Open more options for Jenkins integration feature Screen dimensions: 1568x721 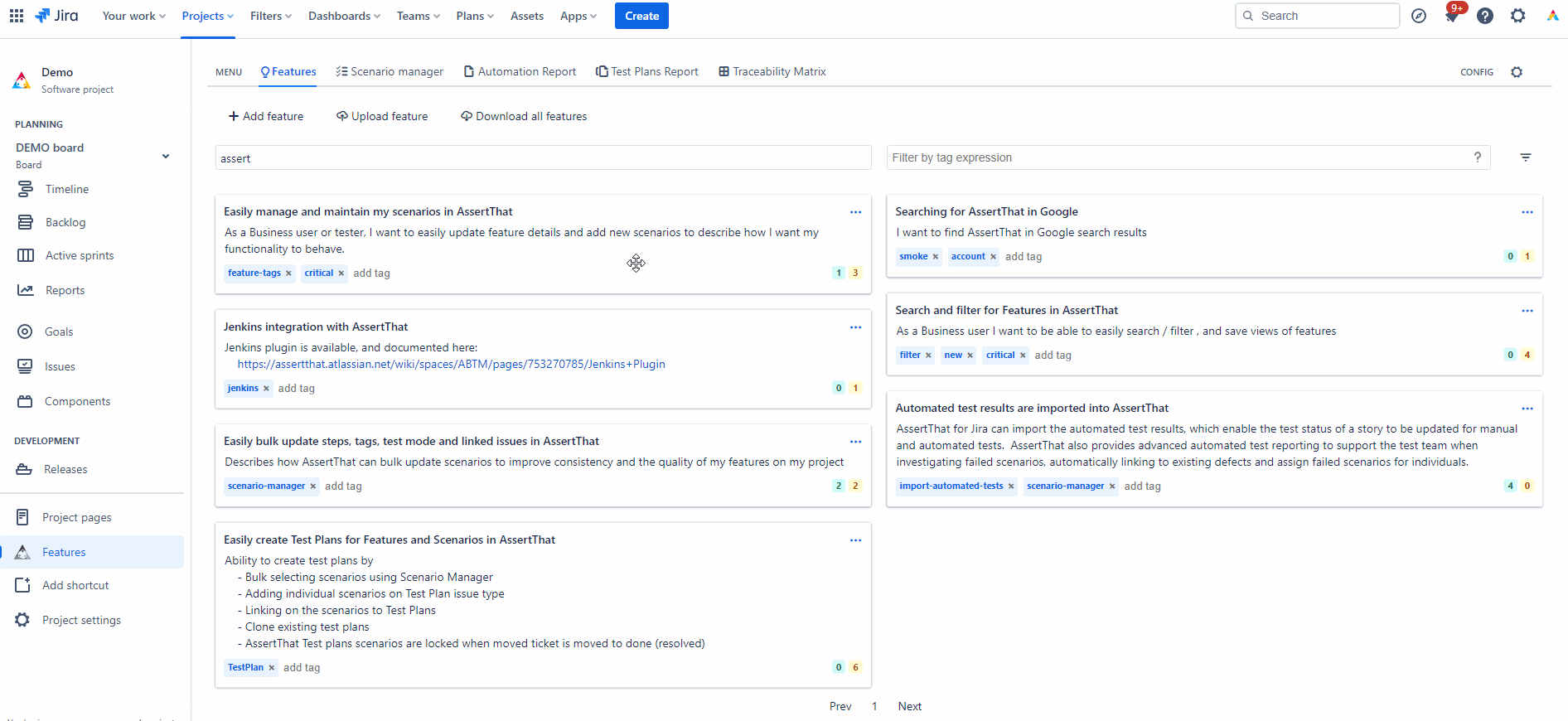point(855,327)
